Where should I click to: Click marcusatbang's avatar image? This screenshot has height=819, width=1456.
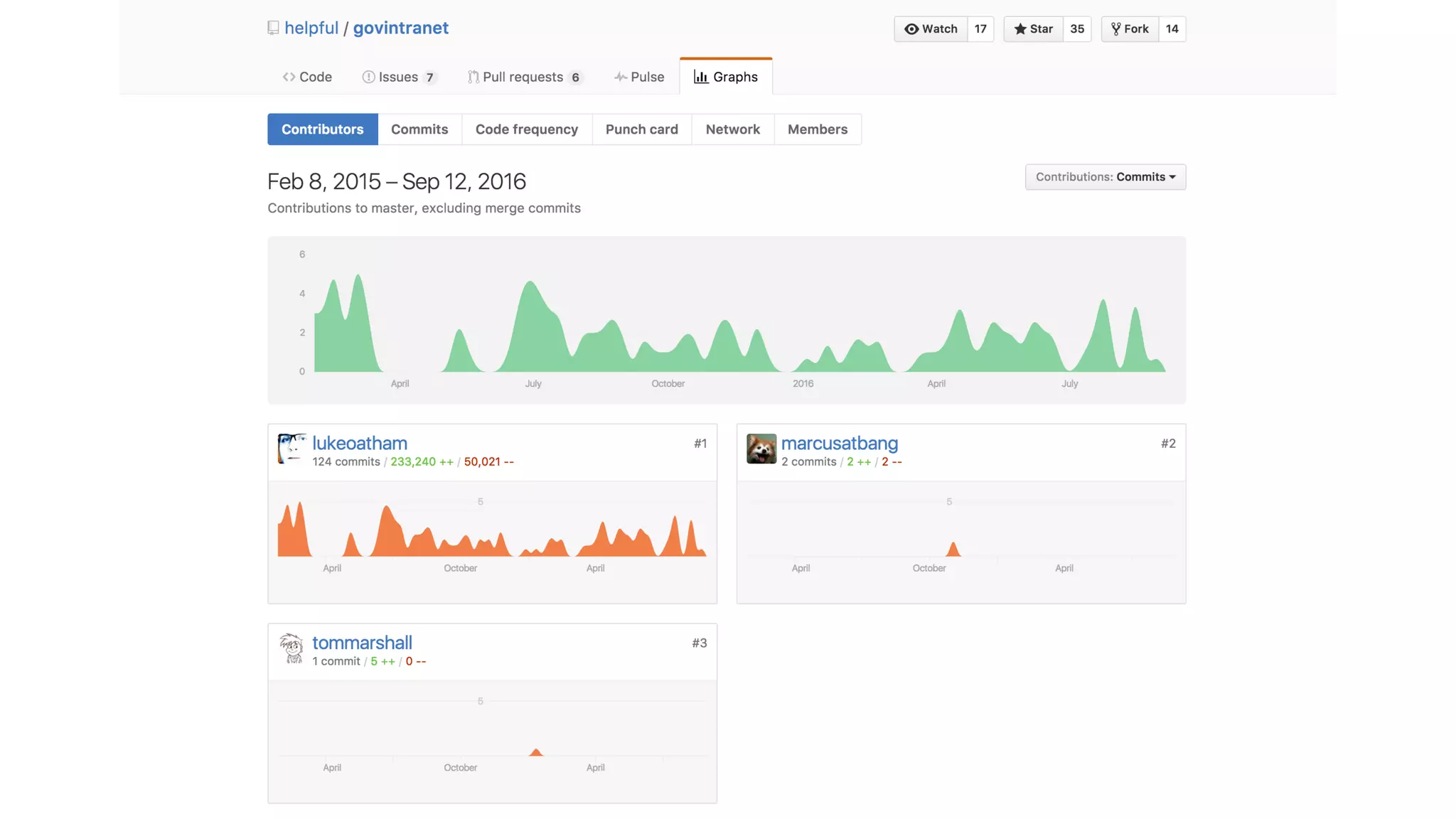[x=761, y=449]
